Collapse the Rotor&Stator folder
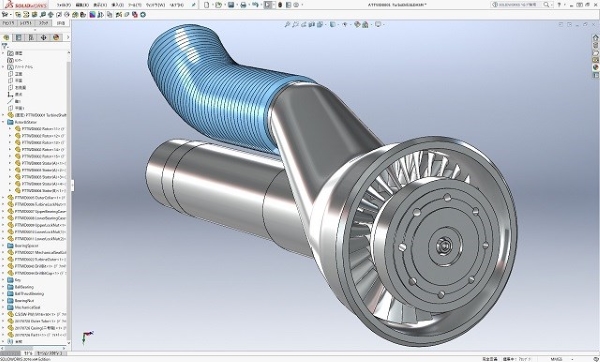 click(x=3, y=122)
